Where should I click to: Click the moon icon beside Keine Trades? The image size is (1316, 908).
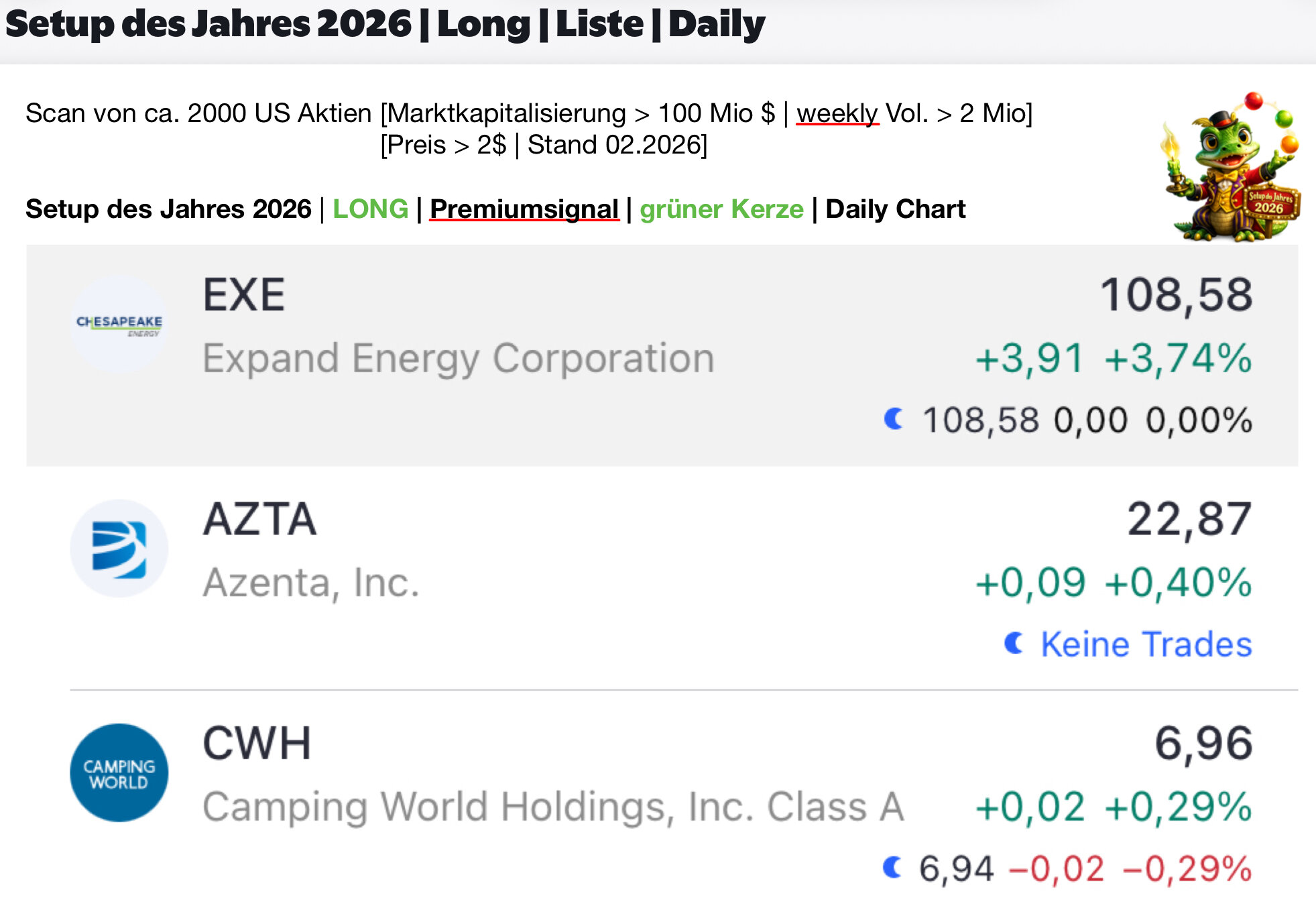[x=1014, y=643]
